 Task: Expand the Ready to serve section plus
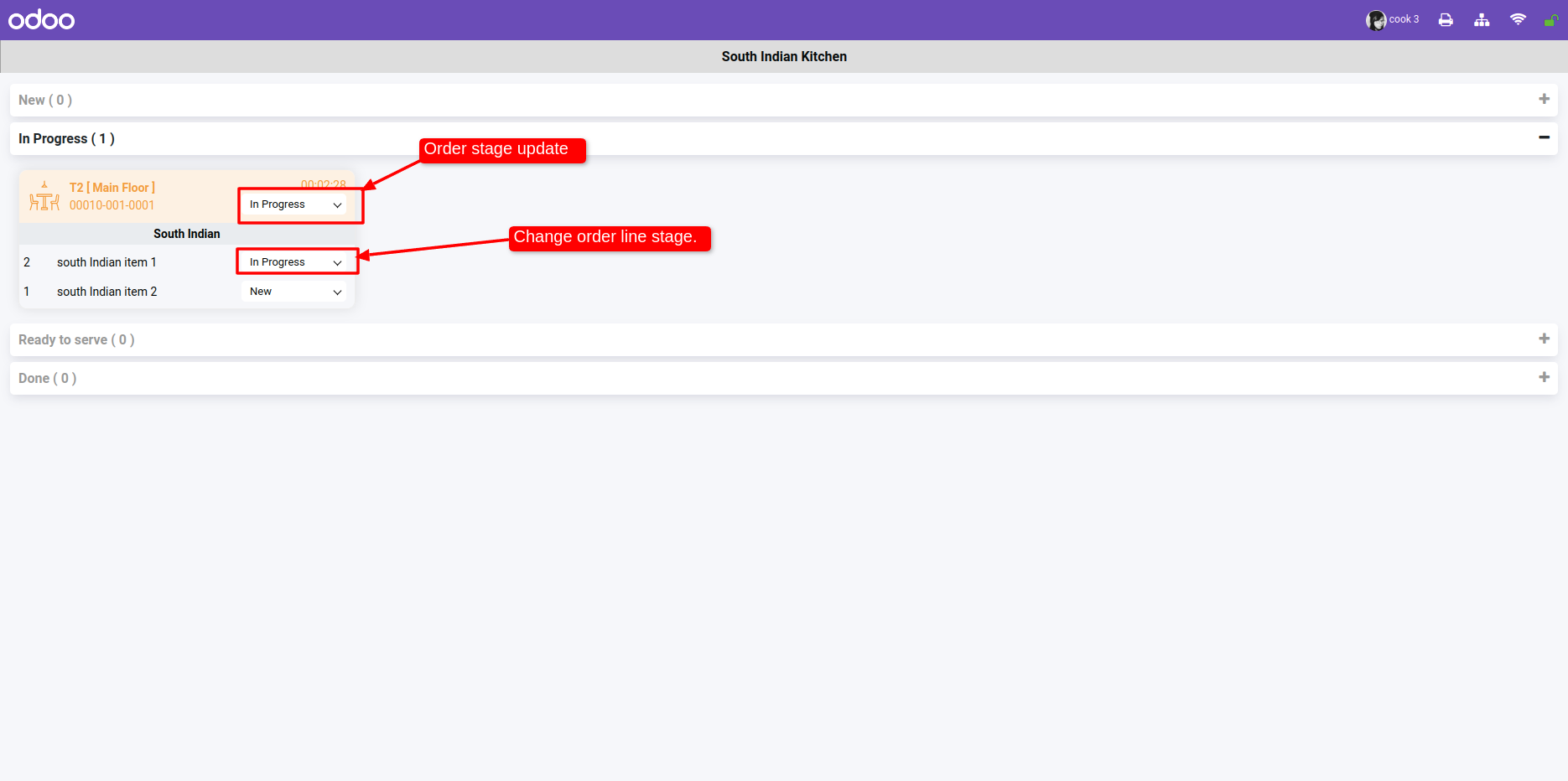pos(1544,339)
